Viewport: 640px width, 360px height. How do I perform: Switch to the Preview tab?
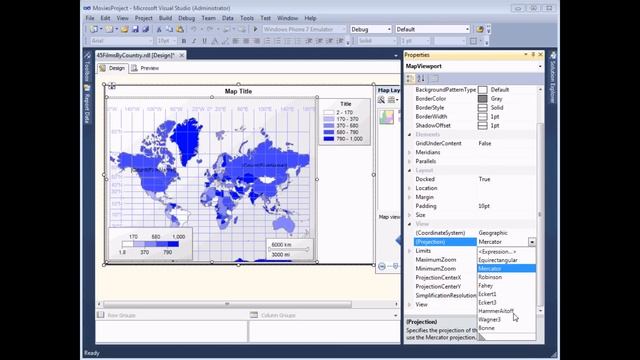coord(145,68)
